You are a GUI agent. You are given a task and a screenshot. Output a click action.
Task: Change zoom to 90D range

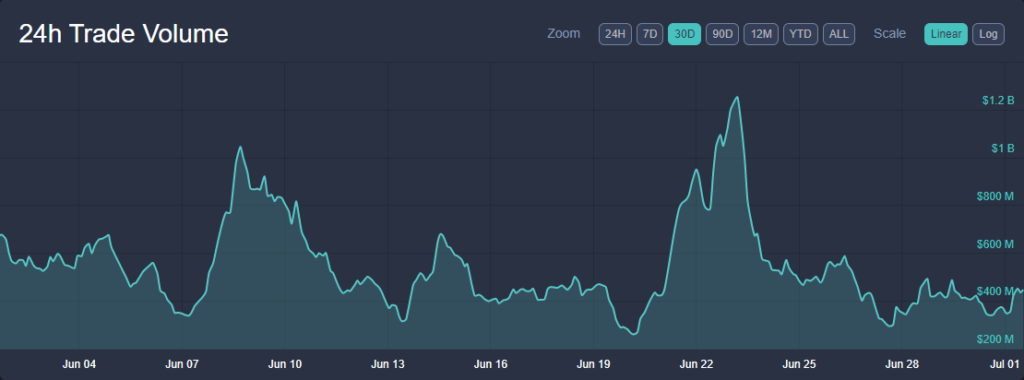pyautogui.click(x=722, y=34)
